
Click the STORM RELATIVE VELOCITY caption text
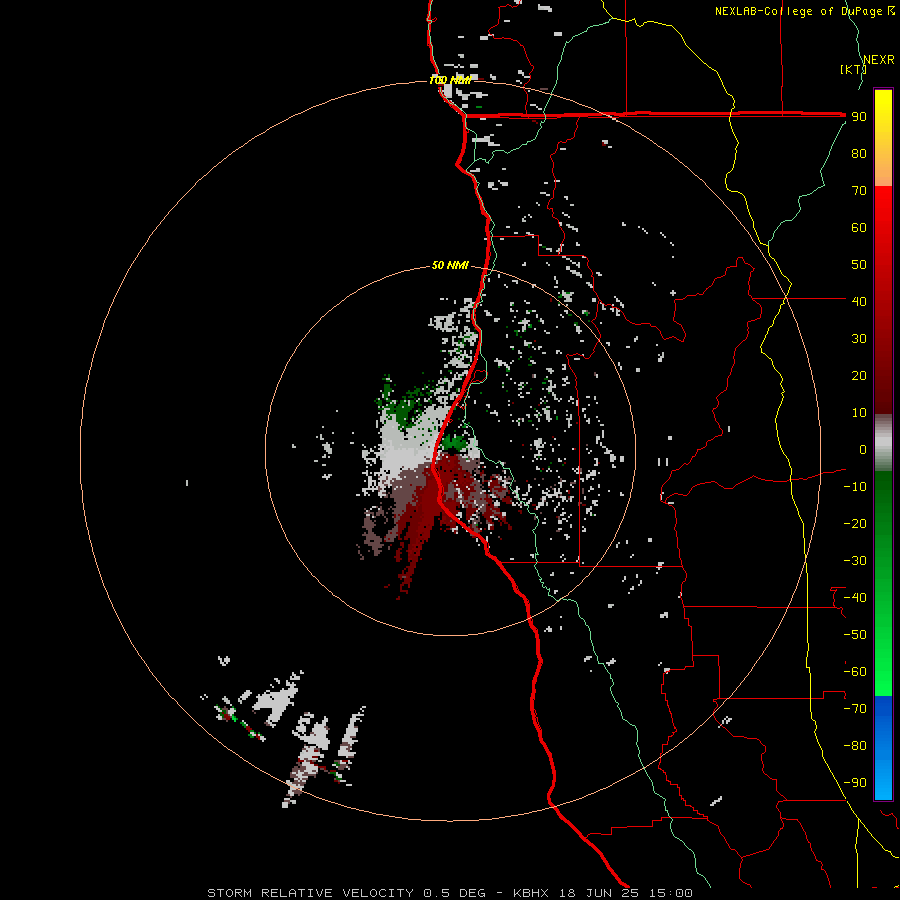pyautogui.click(x=311, y=893)
